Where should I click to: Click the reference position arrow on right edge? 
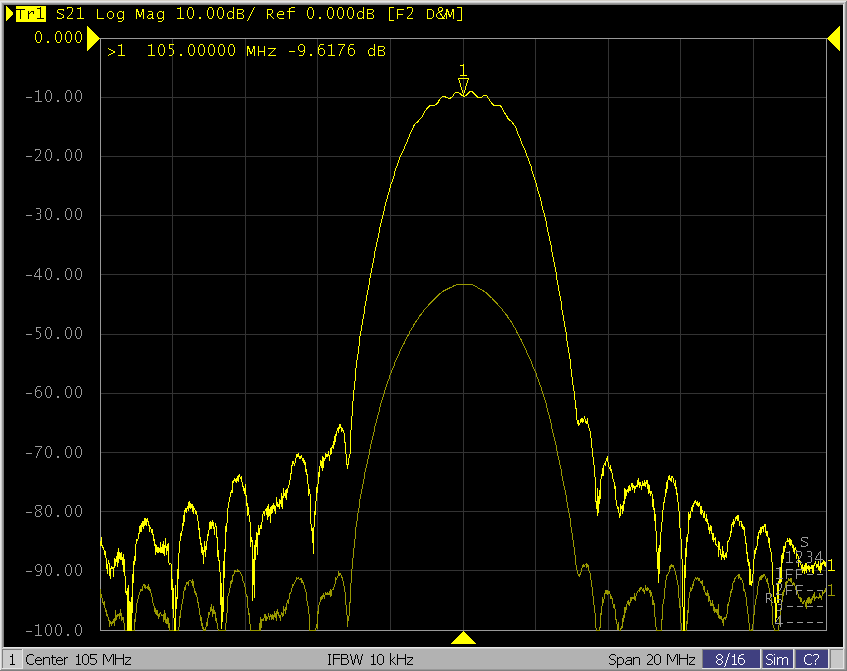pyautogui.click(x=832, y=38)
